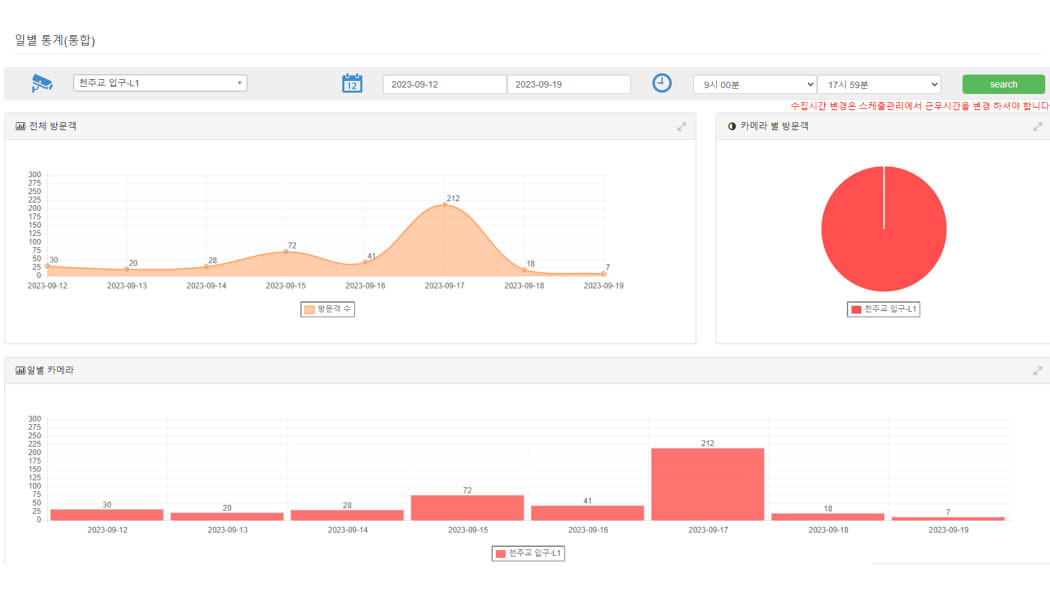Click the CCTV camera icon
1050x591 pixels.
point(41,84)
